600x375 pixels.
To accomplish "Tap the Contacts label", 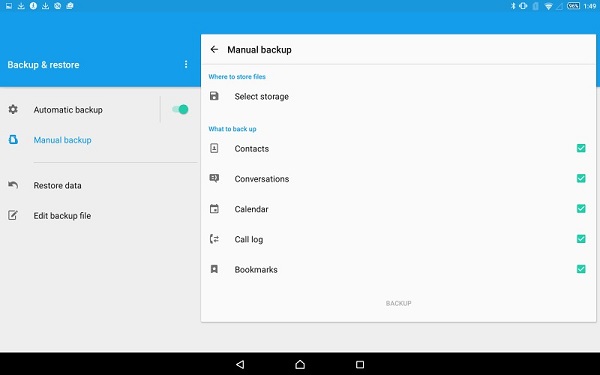I will click(x=251, y=148).
